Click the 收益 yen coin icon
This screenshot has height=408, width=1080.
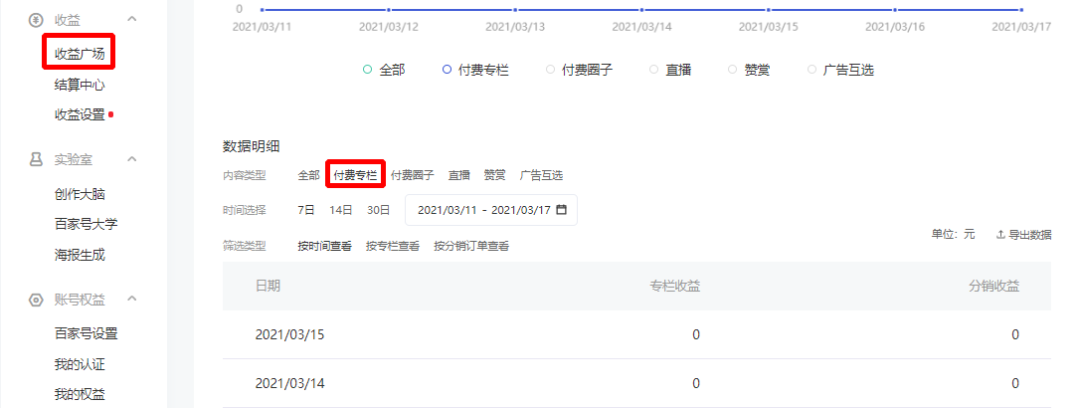[x=35, y=20]
